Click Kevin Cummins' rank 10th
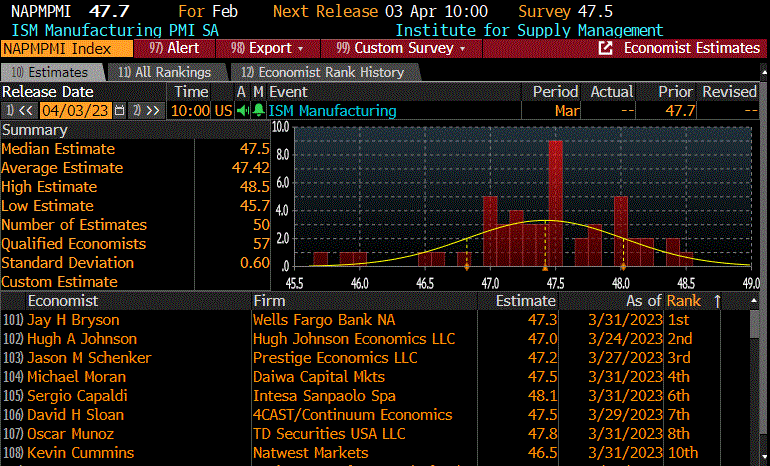Screen dimensions: 770x466 [683, 453]
